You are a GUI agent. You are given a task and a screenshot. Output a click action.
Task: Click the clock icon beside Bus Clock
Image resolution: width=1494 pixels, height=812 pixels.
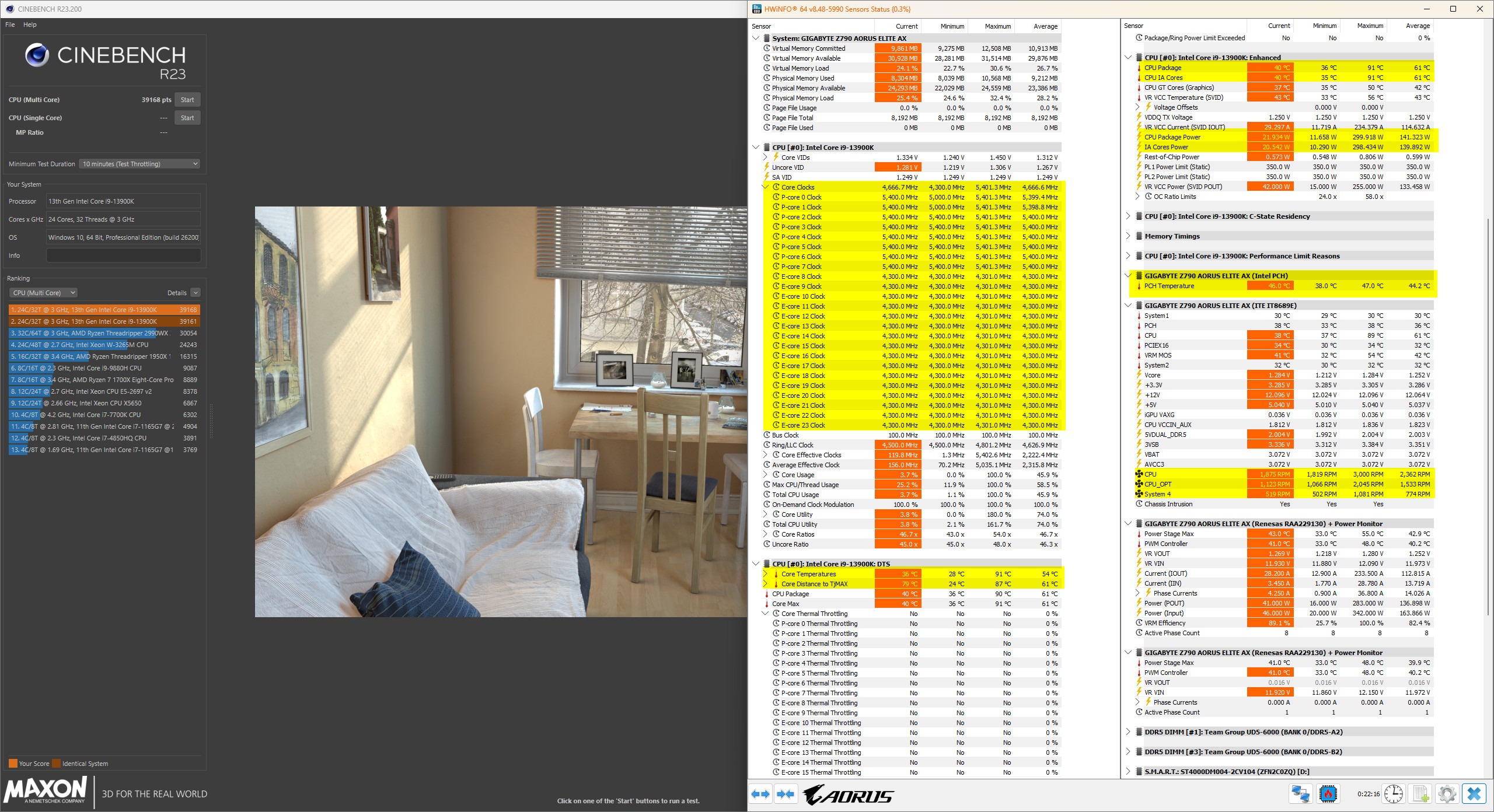[x=767, y=435]
